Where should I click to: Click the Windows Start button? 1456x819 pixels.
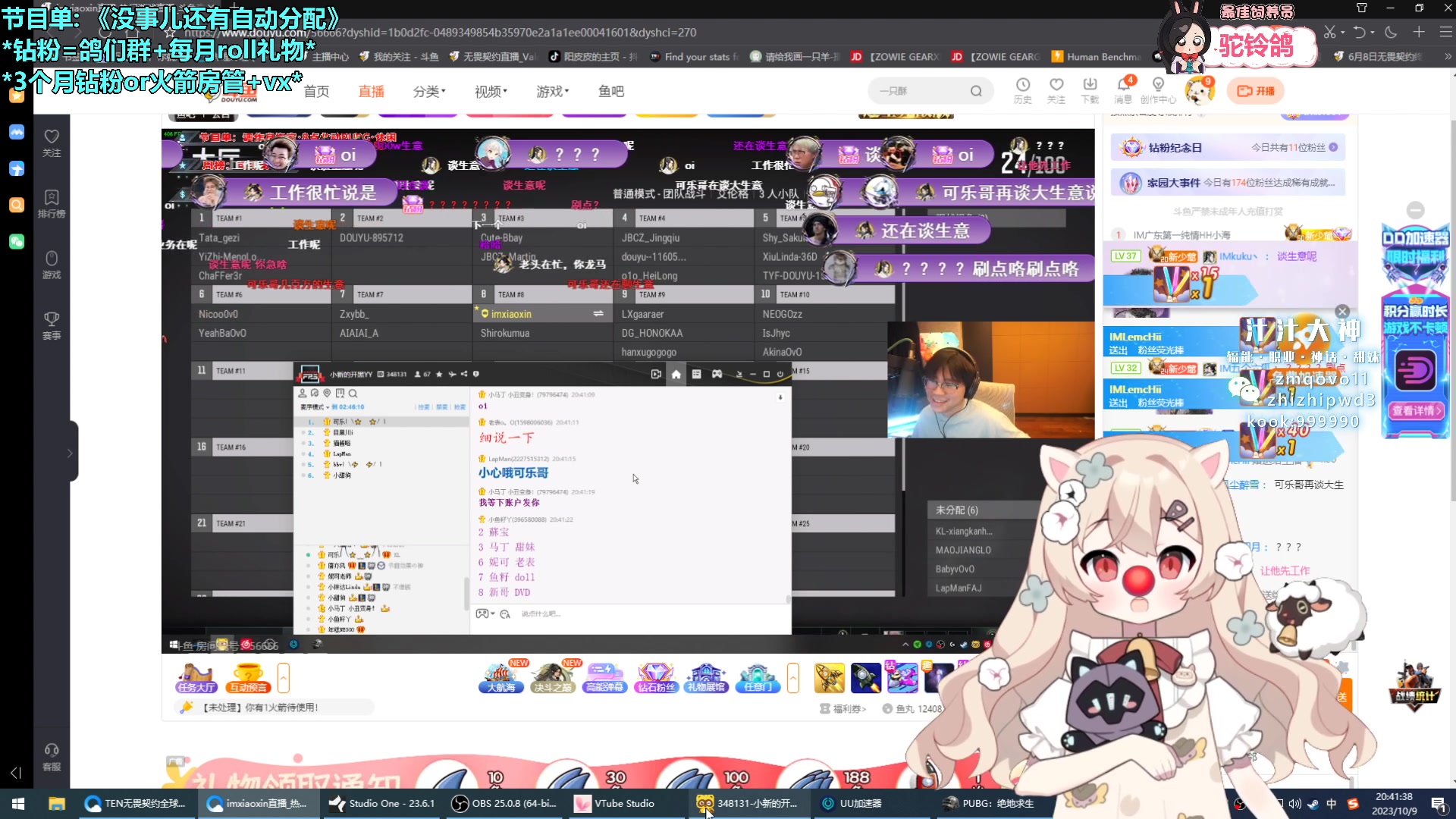(x=18, y=803)
